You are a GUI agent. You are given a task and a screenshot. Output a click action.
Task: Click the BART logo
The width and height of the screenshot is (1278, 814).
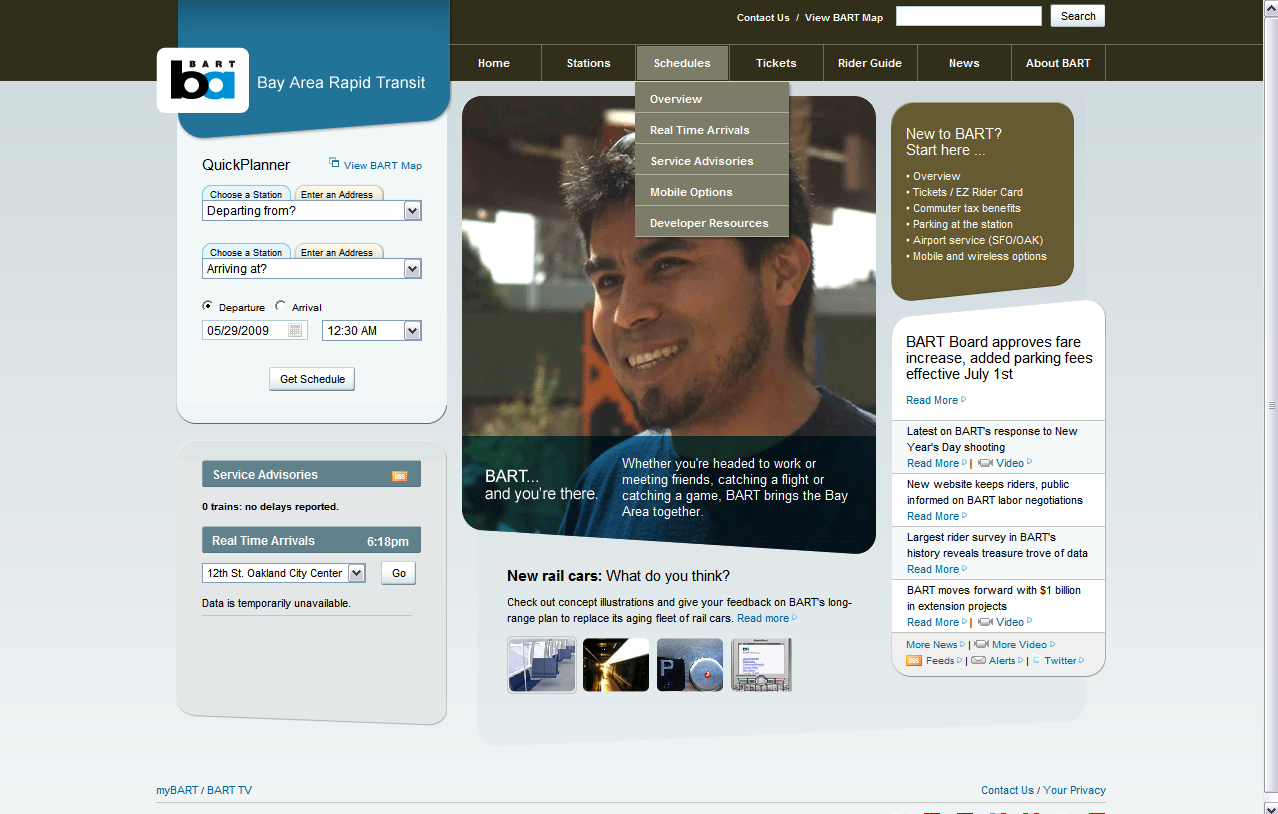203,80
